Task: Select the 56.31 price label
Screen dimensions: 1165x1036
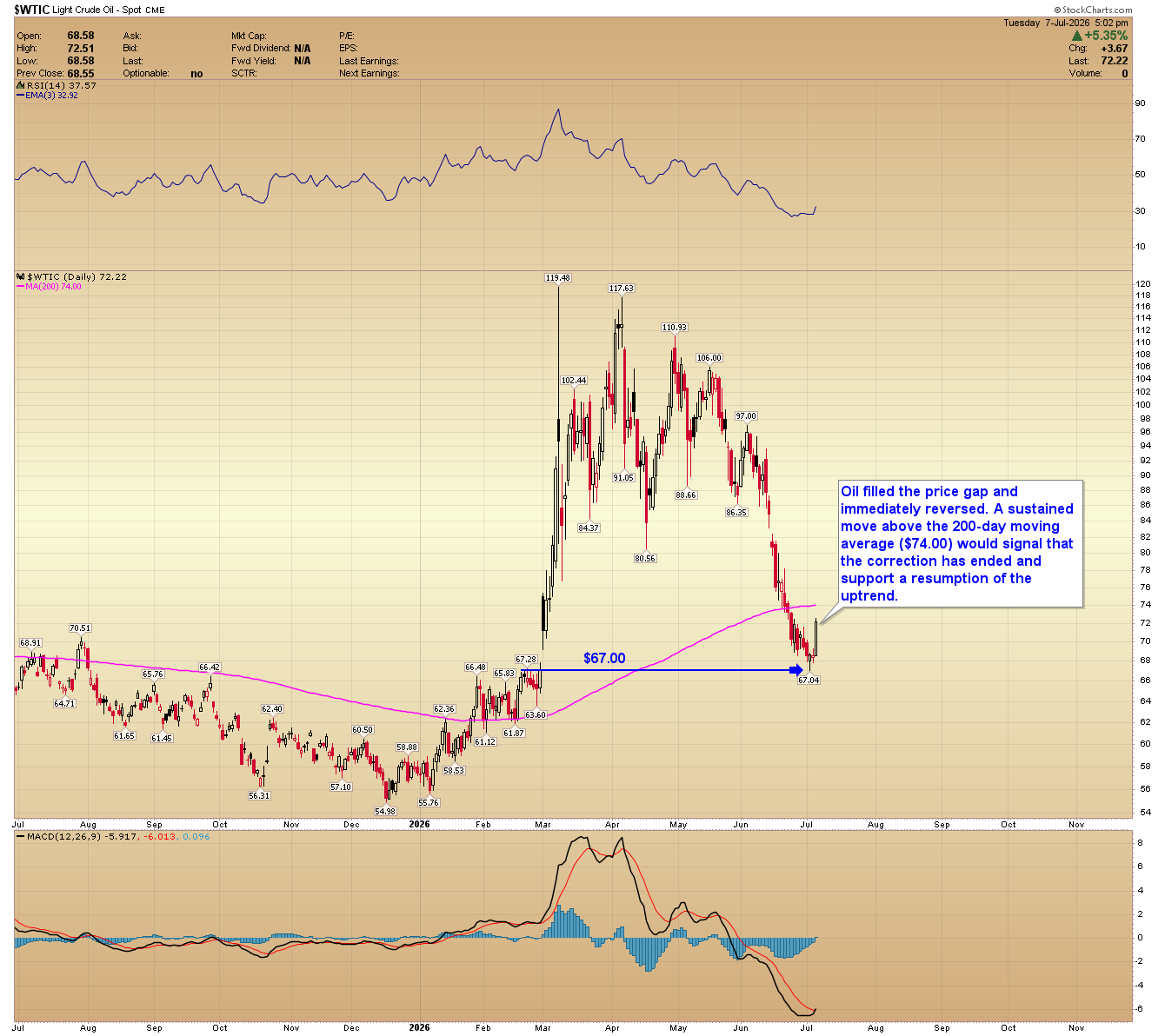Action: tap(259, 796)
